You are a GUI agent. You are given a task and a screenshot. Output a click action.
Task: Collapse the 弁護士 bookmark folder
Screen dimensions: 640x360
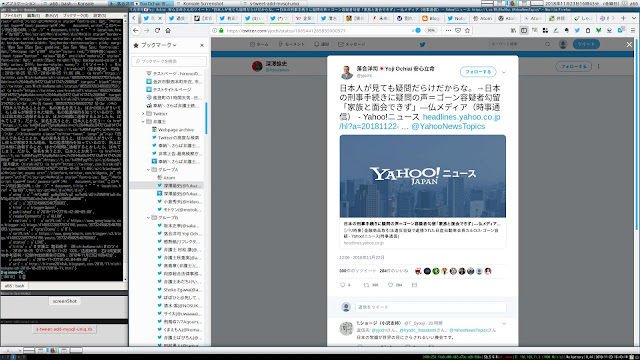(143, 122)
